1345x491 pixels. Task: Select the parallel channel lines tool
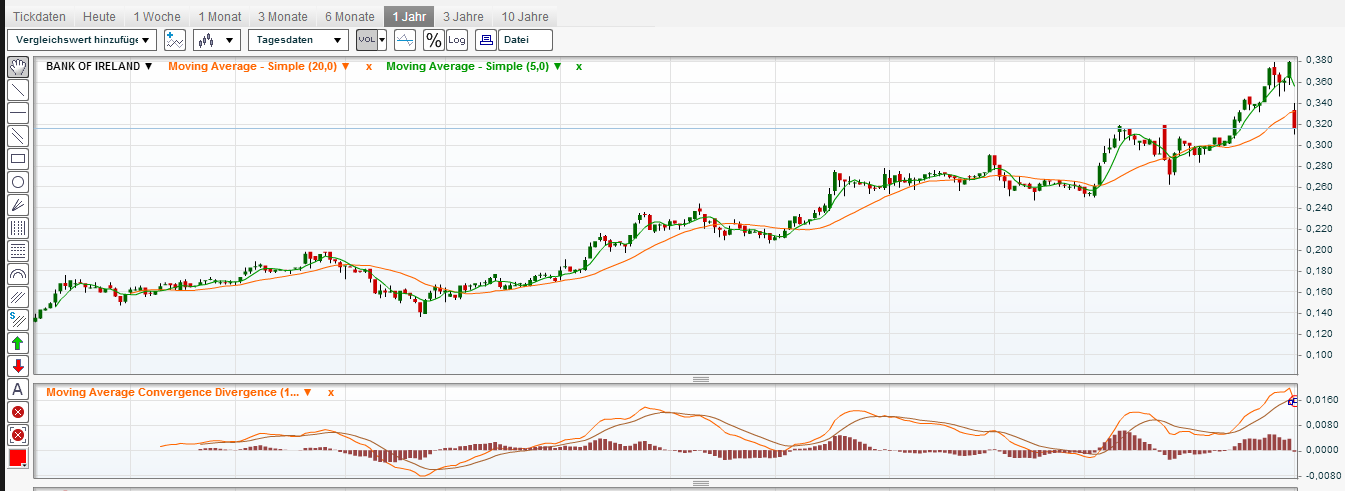click(x=18, y=136)
